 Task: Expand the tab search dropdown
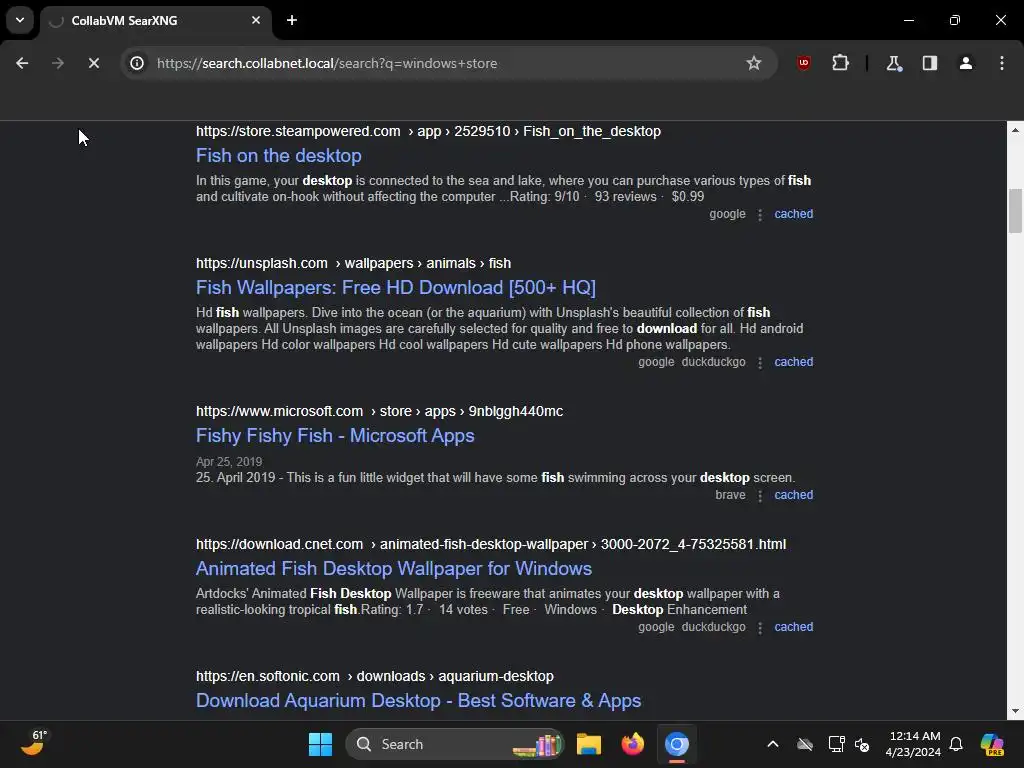(20, 20)
